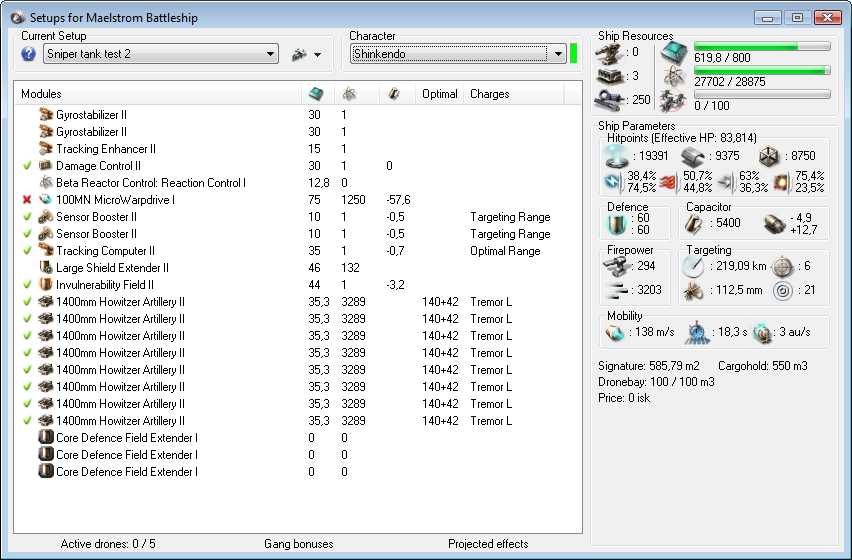Click the blue help question mark icon
Image resolution: width=852 pixels, height=560 pixels.
click(x=29, y=54)
